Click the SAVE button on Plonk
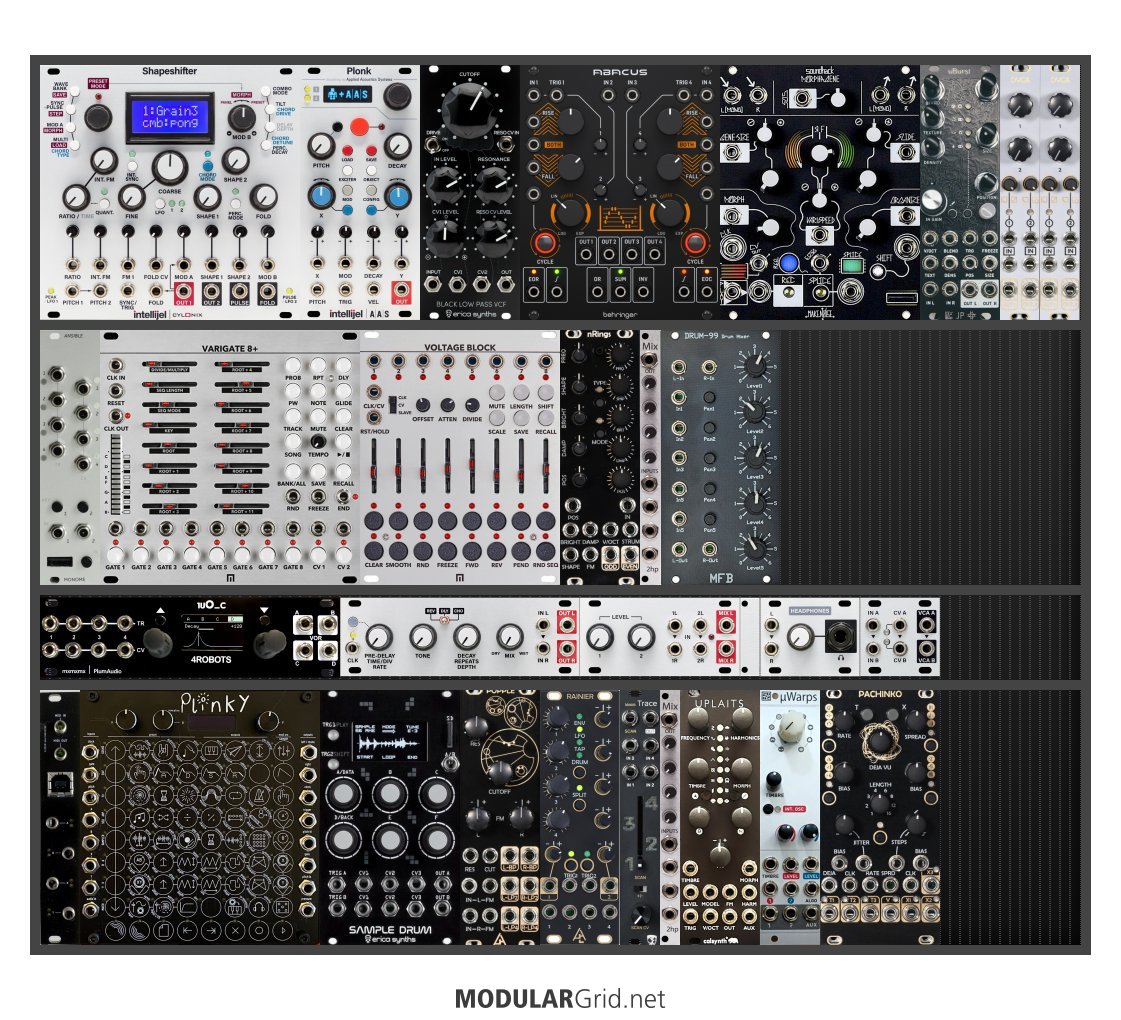The height and width of the screenshot is (1020, 1121). (371, 152)
